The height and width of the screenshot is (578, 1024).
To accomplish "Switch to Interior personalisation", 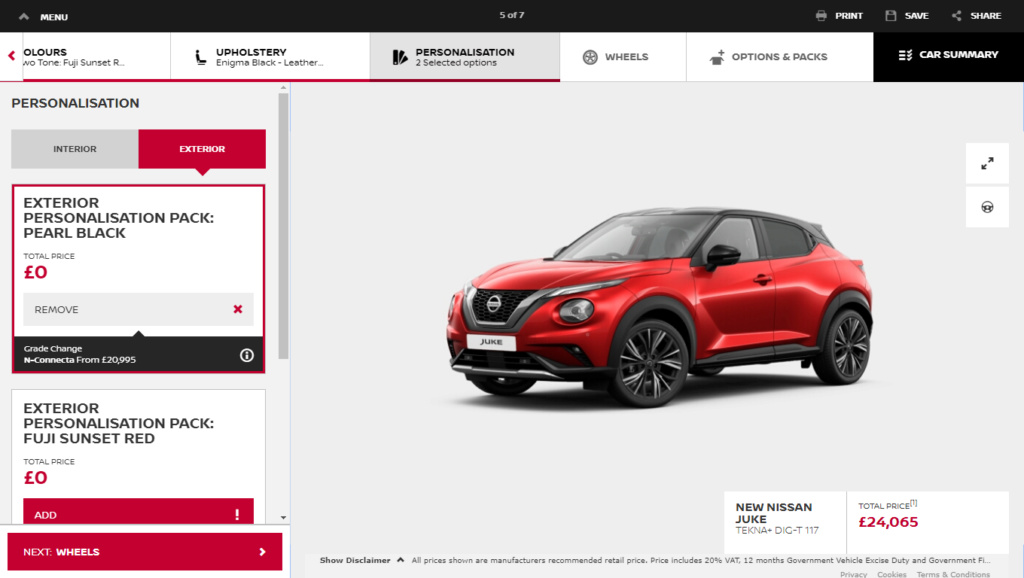I will pyautogui.click(x=74, y=149).
